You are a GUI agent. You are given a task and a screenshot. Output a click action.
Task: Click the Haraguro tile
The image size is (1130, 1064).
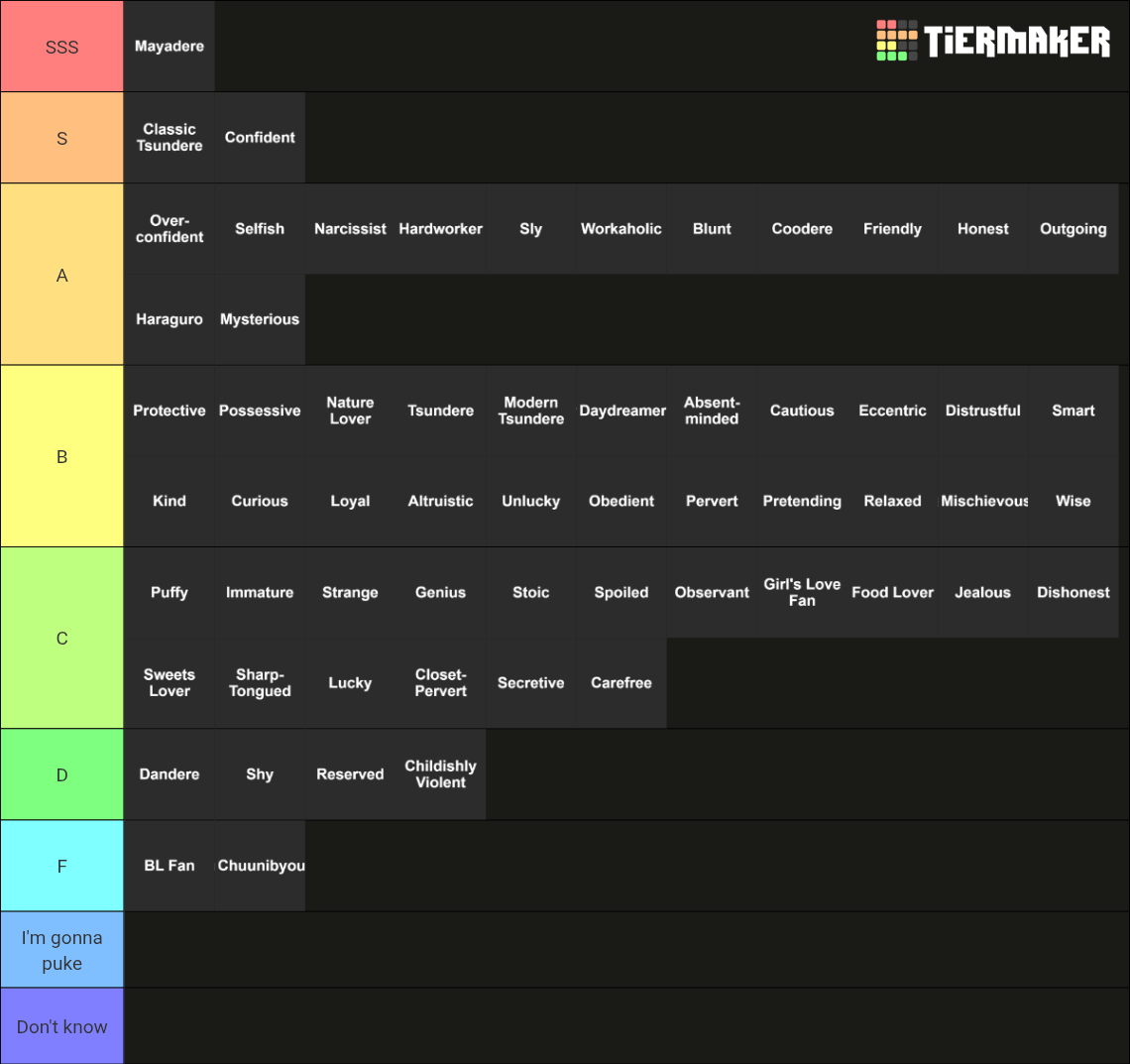(x=169, y=319)
